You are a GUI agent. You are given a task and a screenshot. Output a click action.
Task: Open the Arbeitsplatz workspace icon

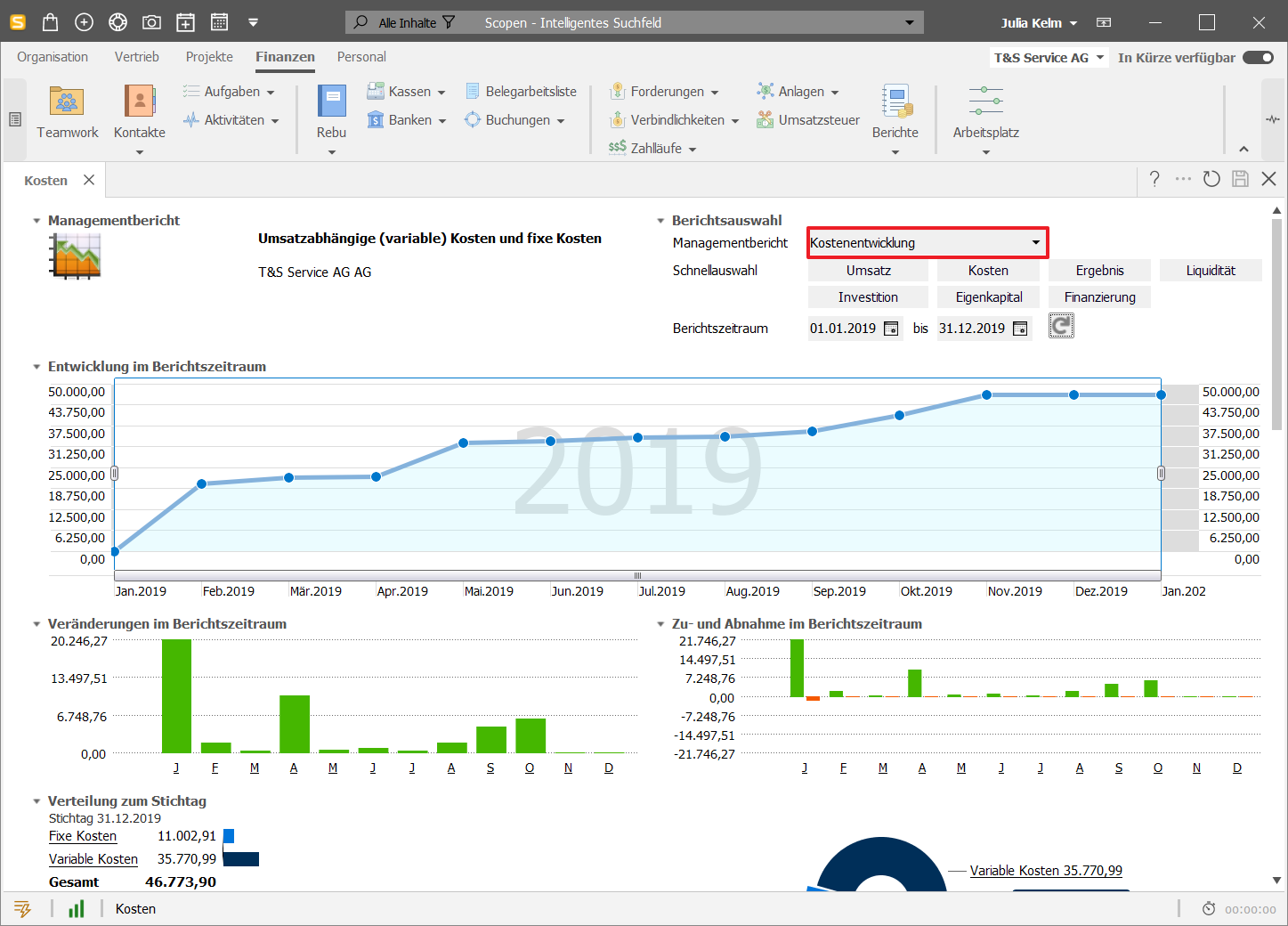point(985,101)
